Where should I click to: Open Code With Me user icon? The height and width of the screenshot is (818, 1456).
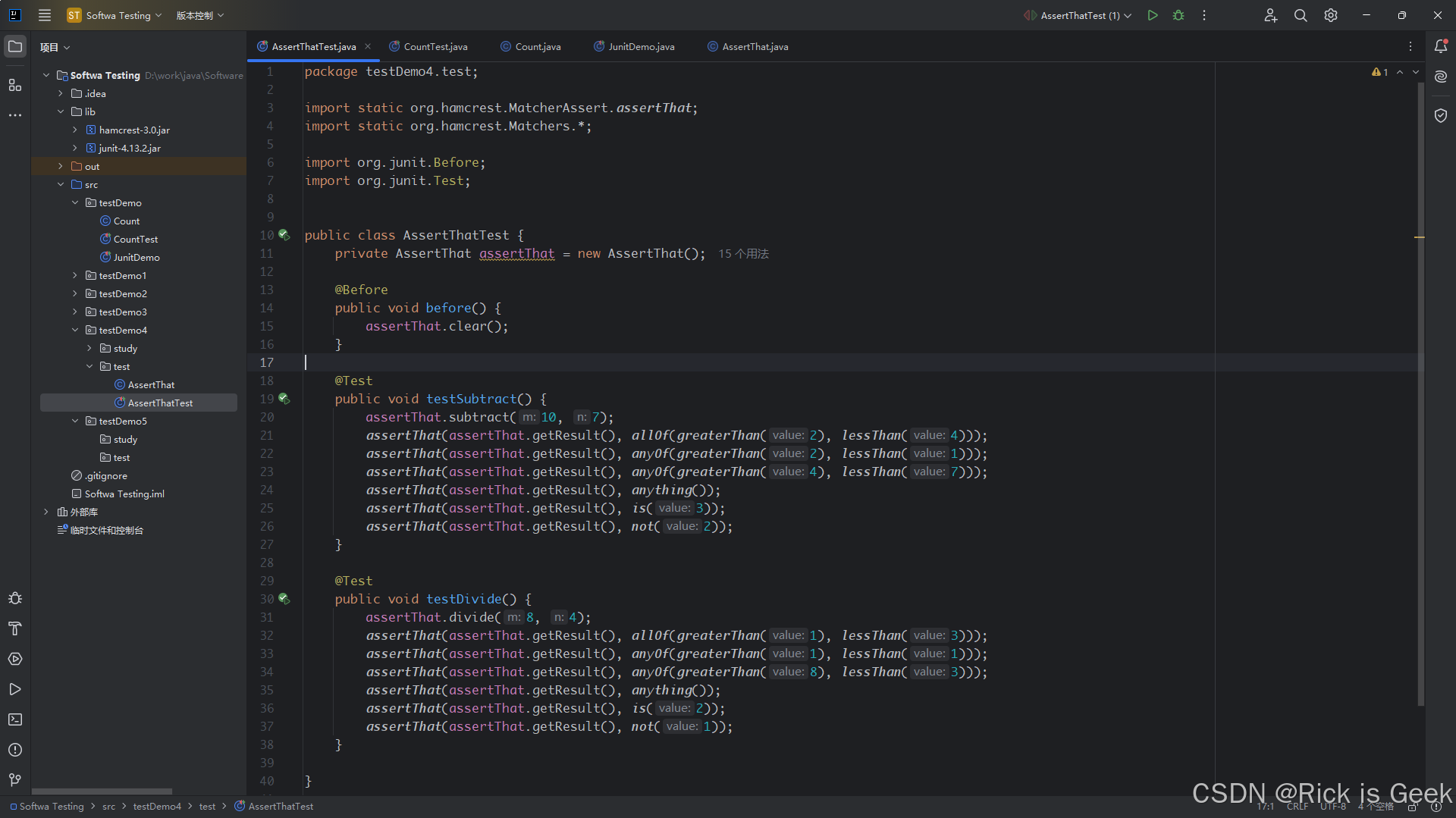pos(1271,15)
